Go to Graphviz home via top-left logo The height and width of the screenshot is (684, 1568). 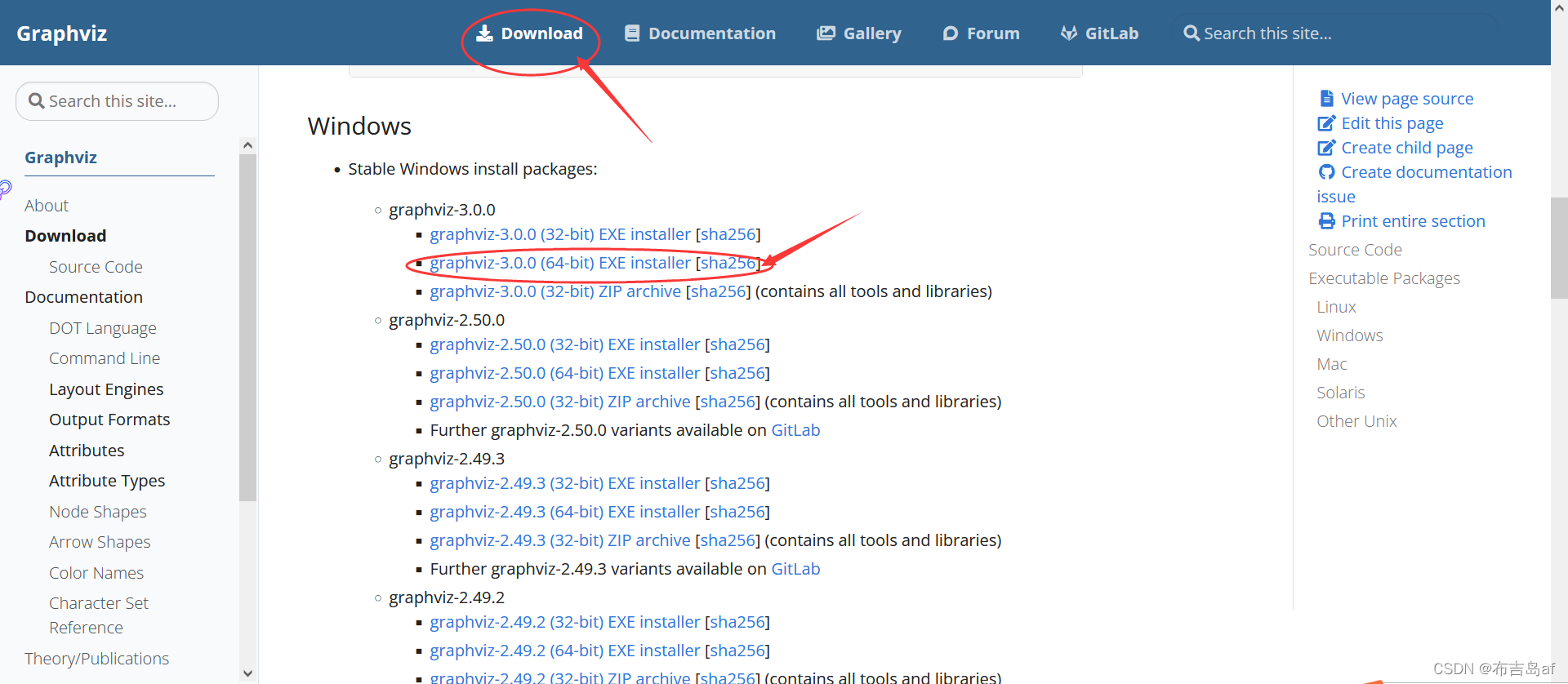[x=62, y=33]
